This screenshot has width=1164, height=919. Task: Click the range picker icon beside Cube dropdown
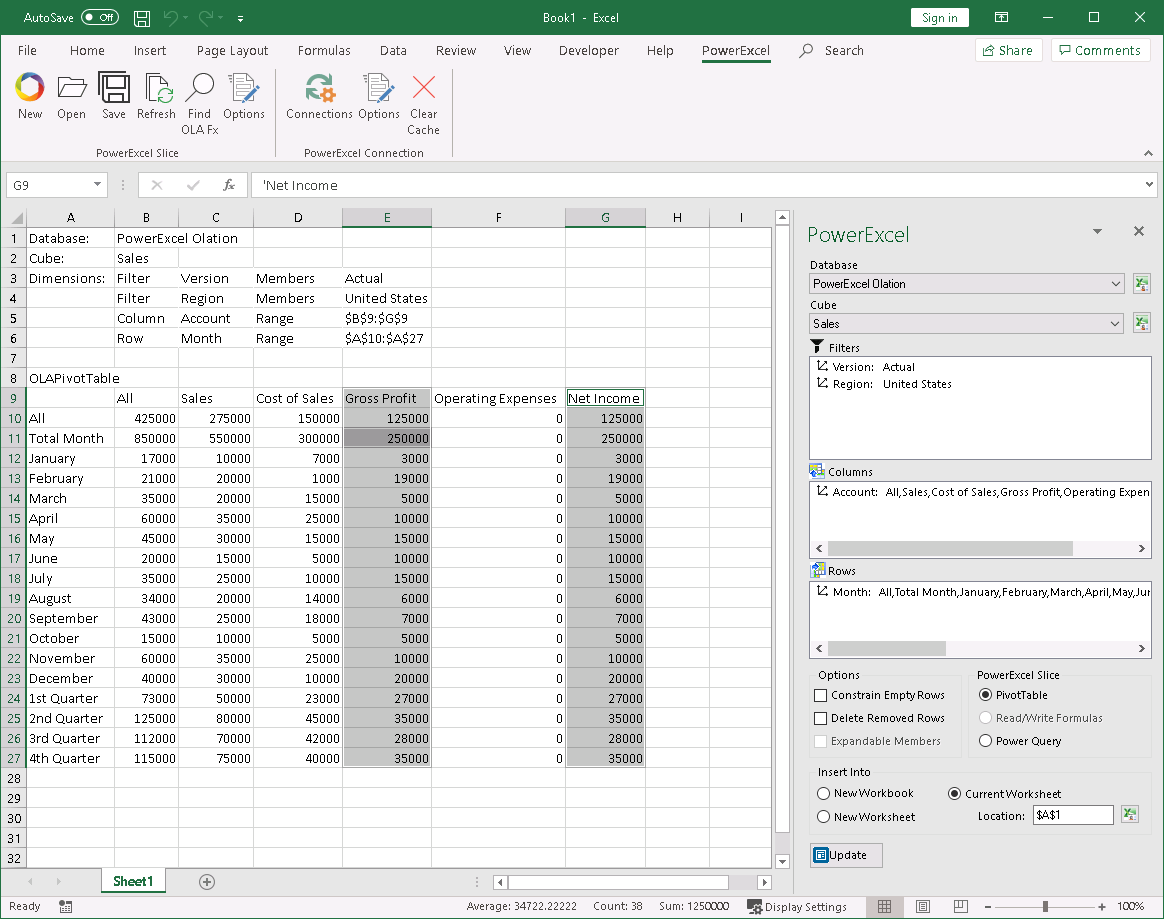(1142, 324)
